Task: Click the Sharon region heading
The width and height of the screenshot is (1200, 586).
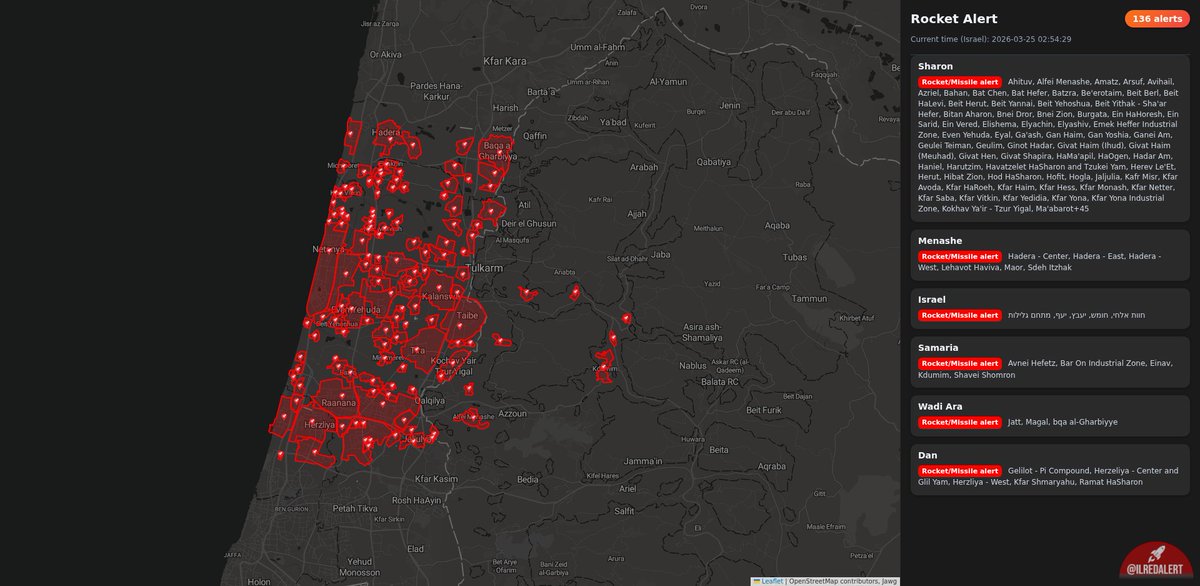Action: point(935,66)
